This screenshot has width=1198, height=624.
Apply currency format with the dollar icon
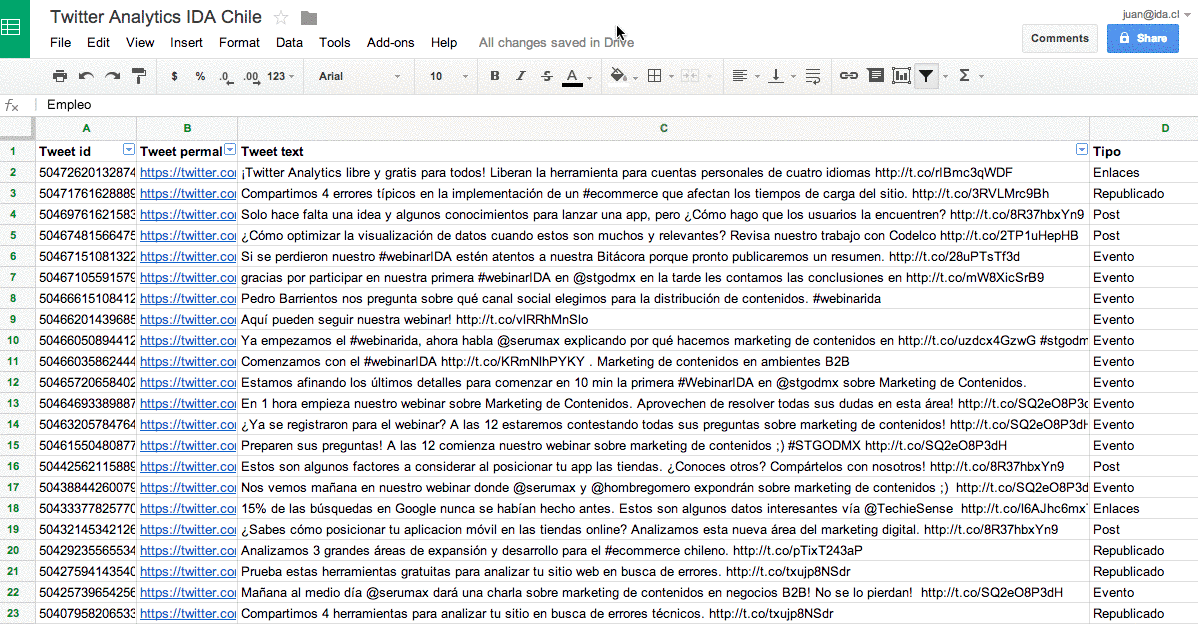[174, 75]
